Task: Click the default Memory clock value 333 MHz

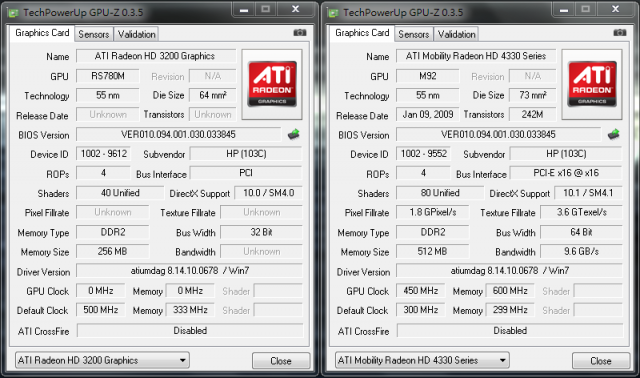Action: click(190, 310)
